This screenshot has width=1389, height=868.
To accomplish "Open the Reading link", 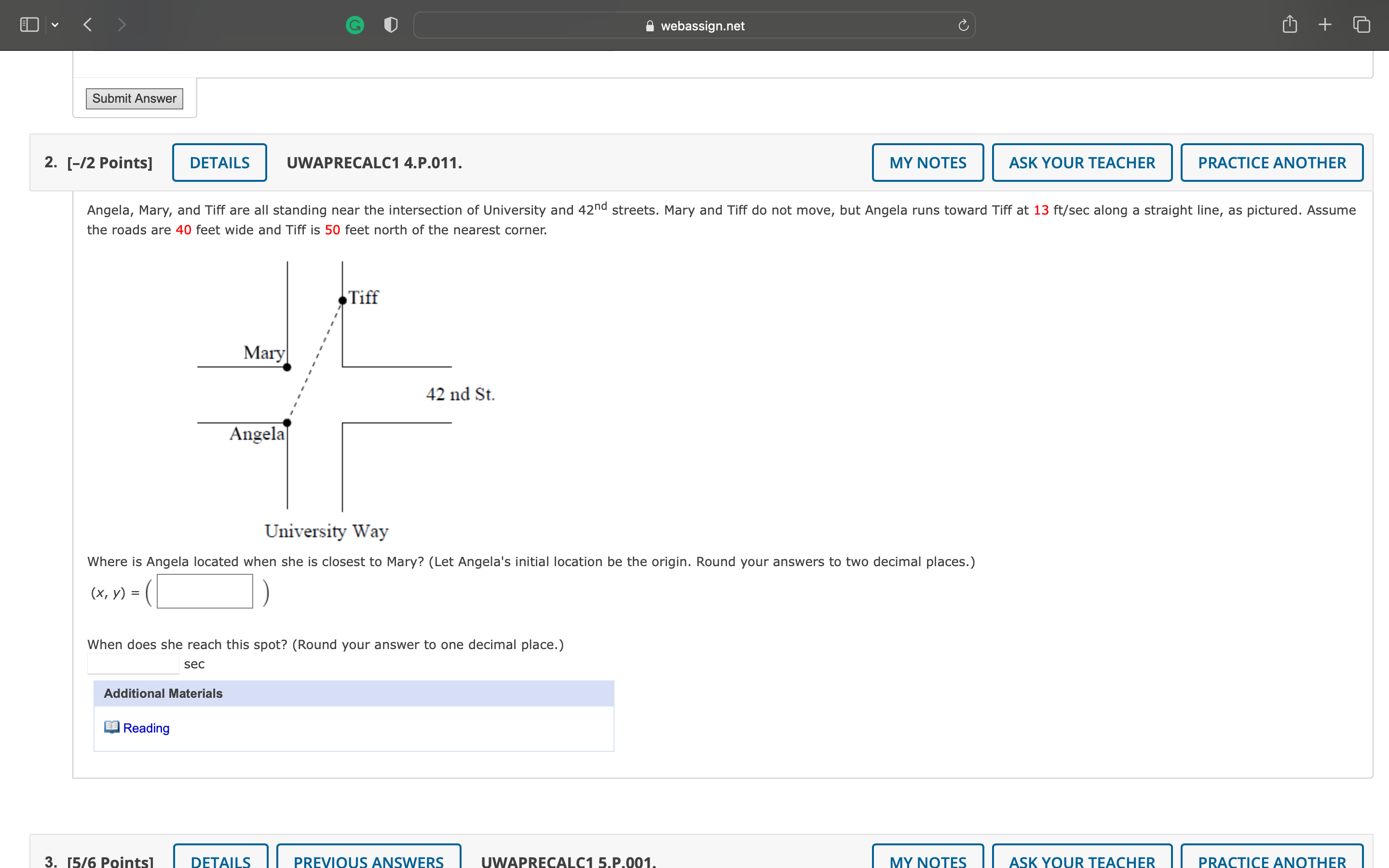I will pyautogui.click(x=146, y=728).
